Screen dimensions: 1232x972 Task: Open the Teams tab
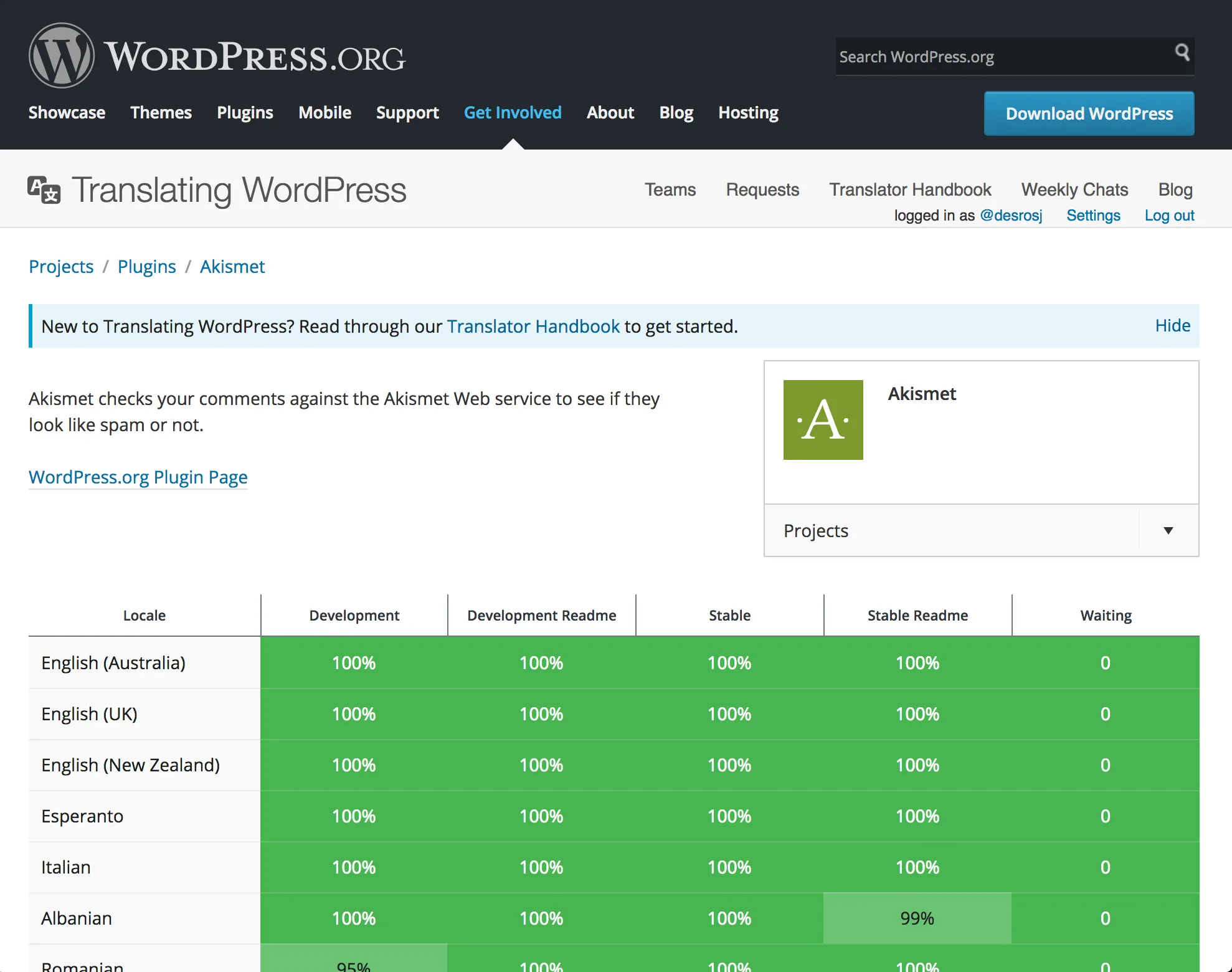(x=670, y=190)
